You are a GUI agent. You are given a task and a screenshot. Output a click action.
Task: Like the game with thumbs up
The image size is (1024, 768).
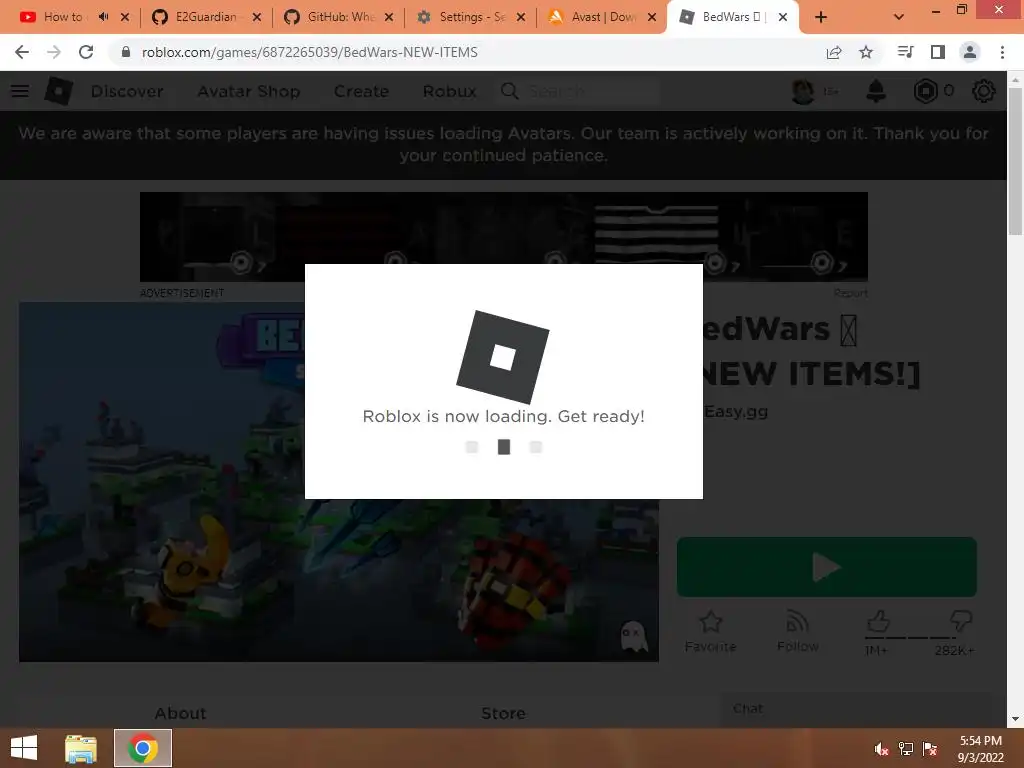coord(878,621)
